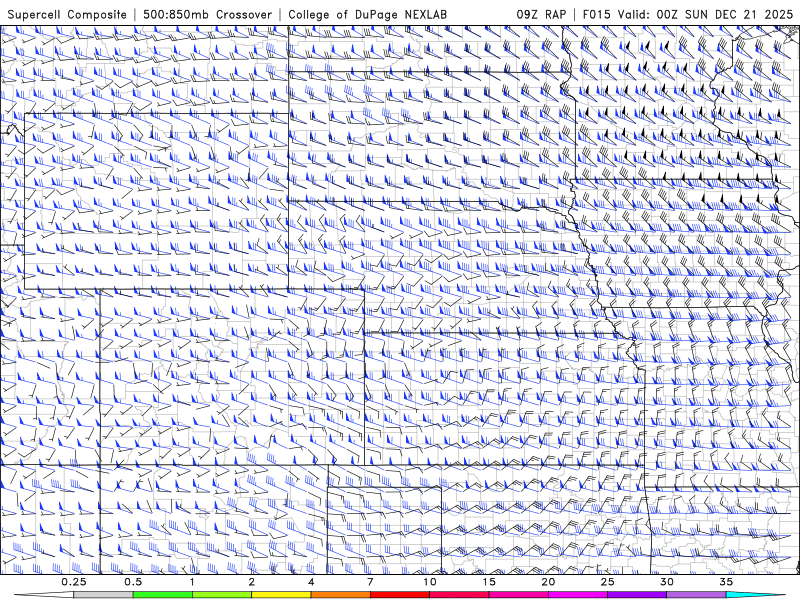The width and height of the screenshot is (800, 600).
Task: Click the '35' legend value
Action: 726,582
